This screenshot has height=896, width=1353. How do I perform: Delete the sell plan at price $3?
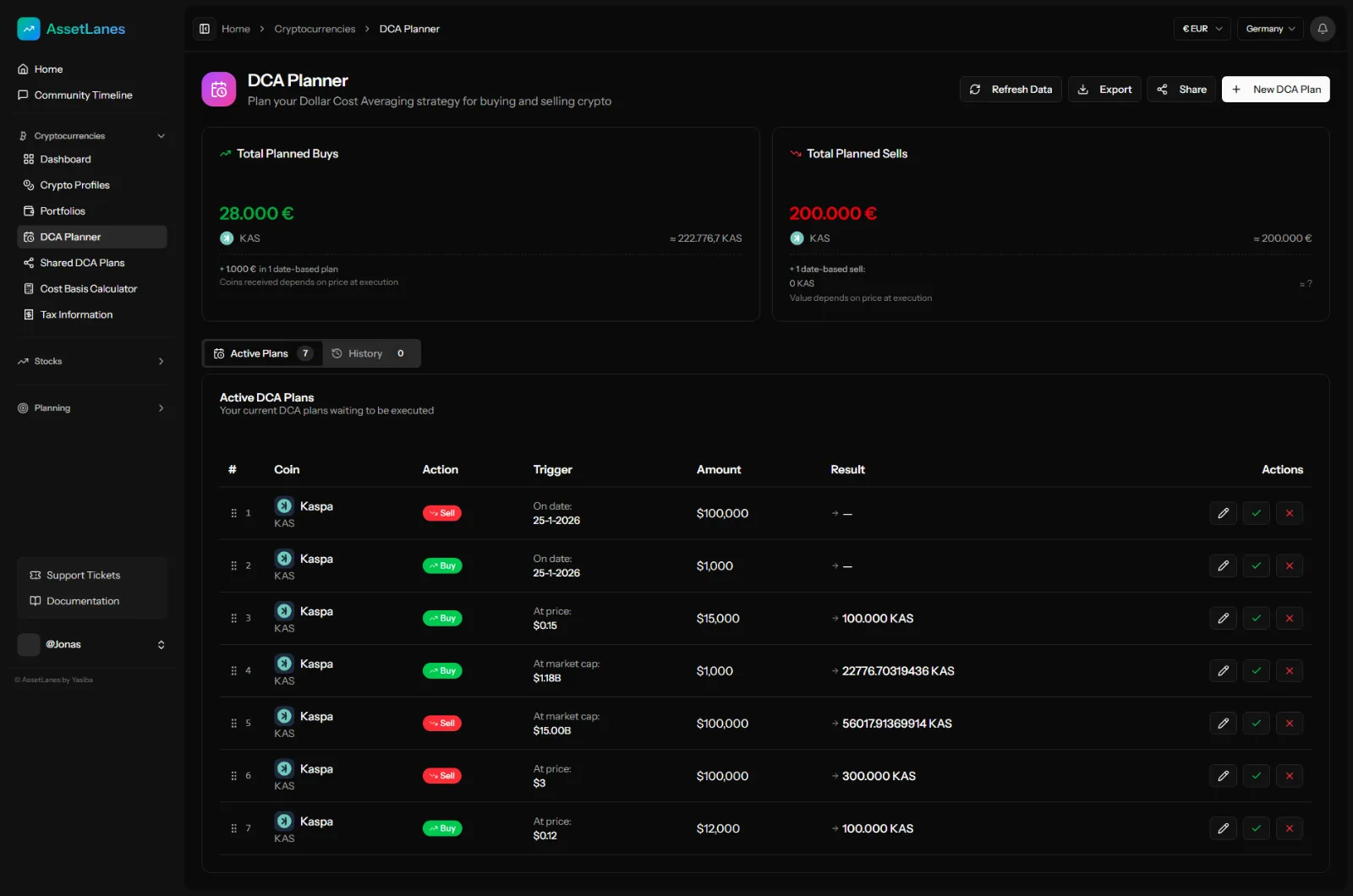tap(1290, 775)
